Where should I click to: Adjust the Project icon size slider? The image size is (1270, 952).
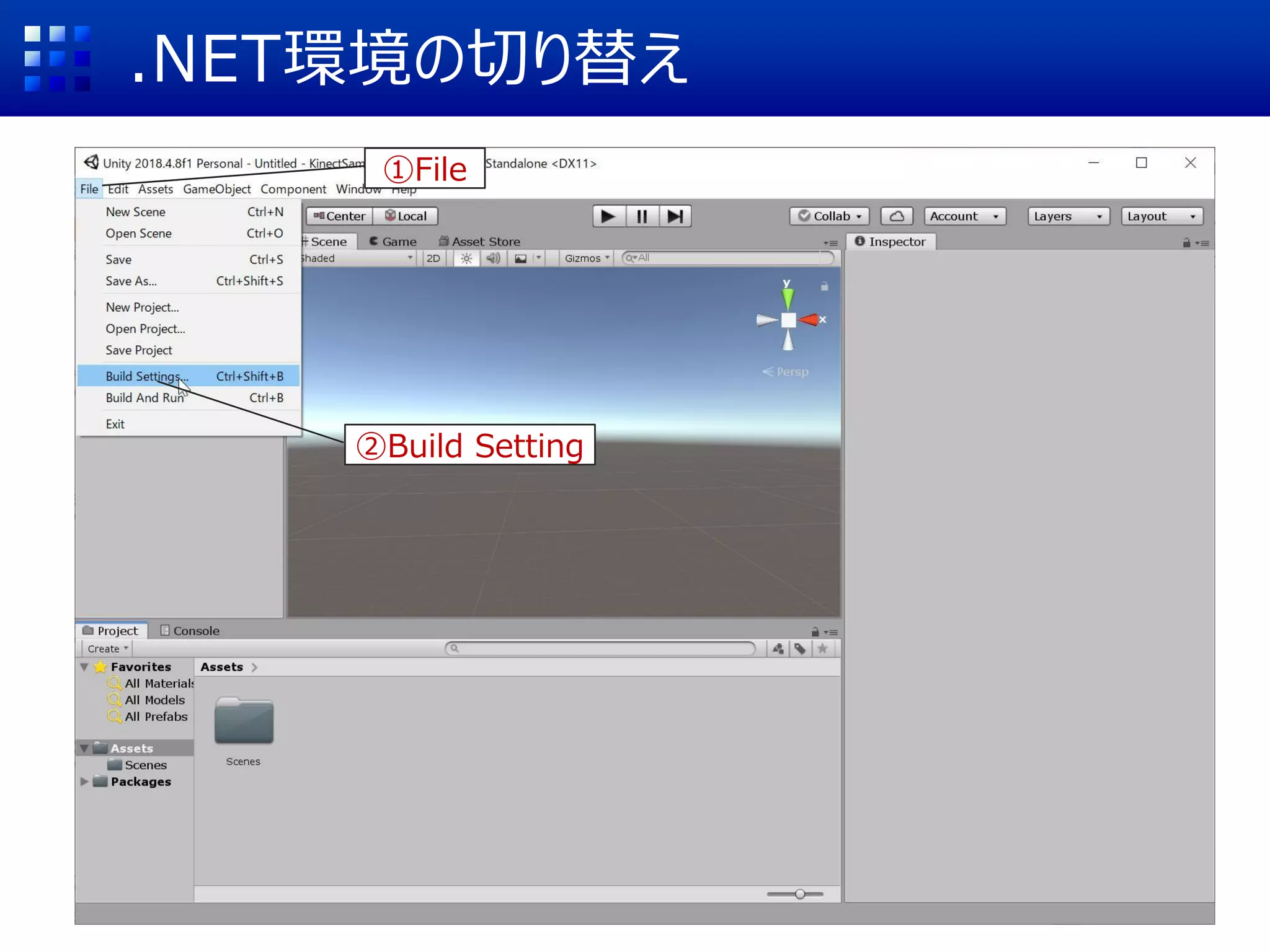tap(800, 894)
